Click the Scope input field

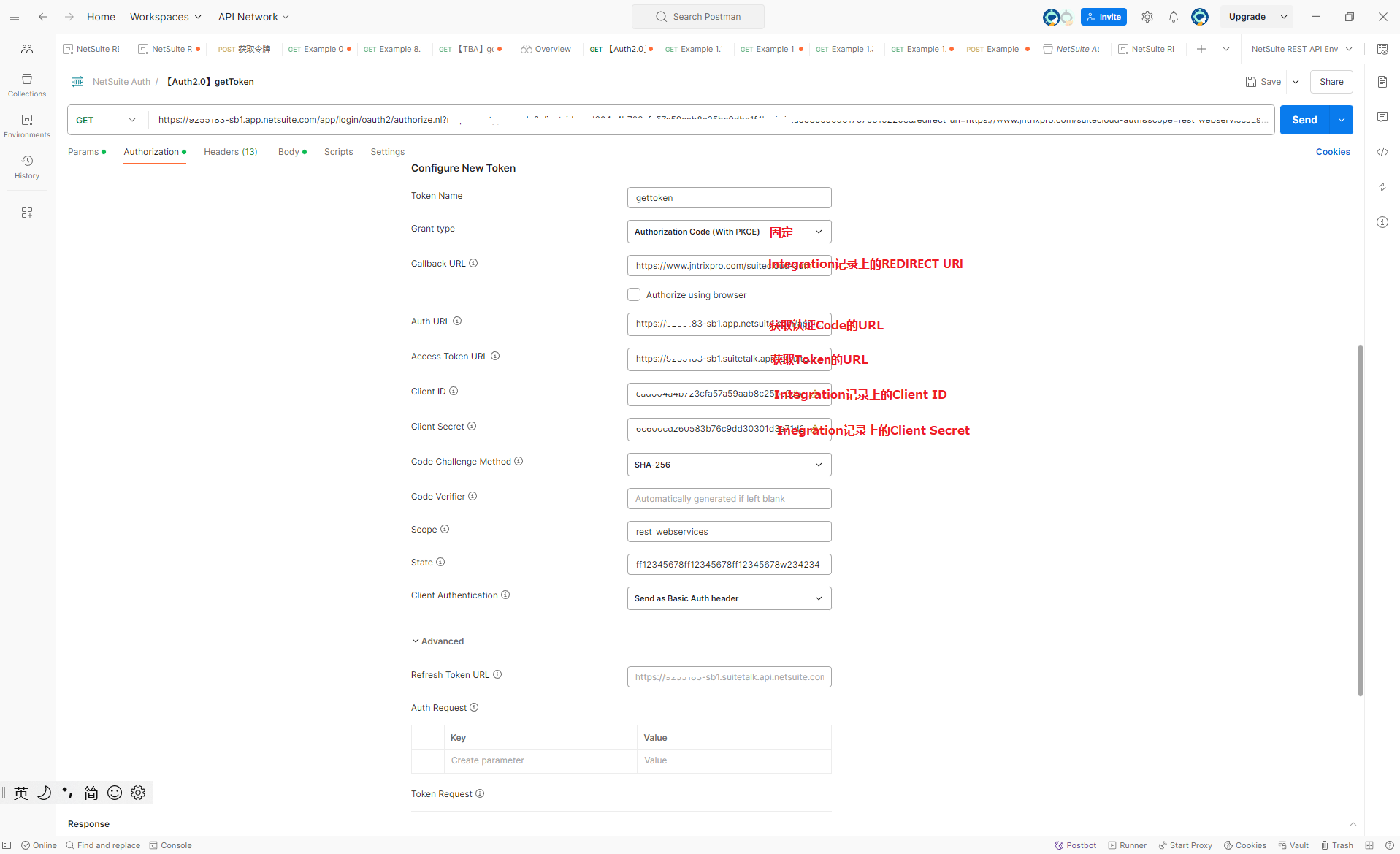(729, 532)
